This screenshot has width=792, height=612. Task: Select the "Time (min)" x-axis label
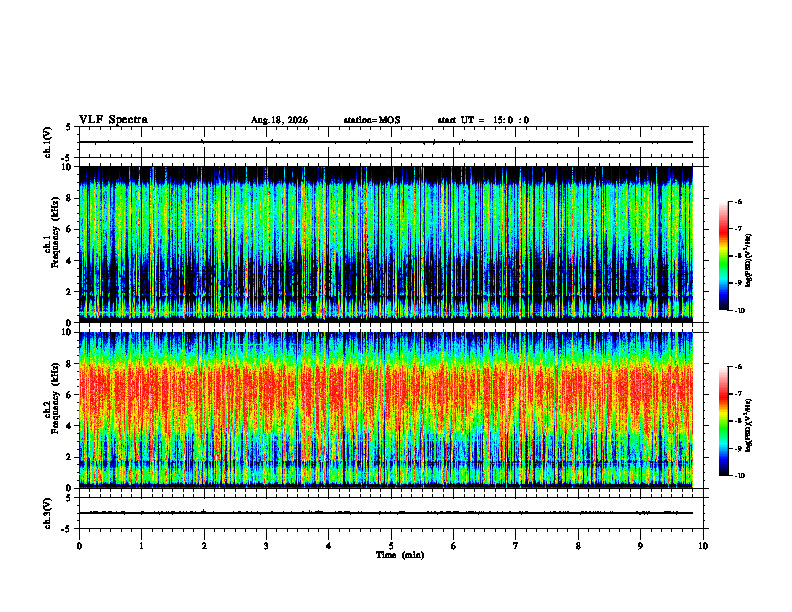[400, 555]
